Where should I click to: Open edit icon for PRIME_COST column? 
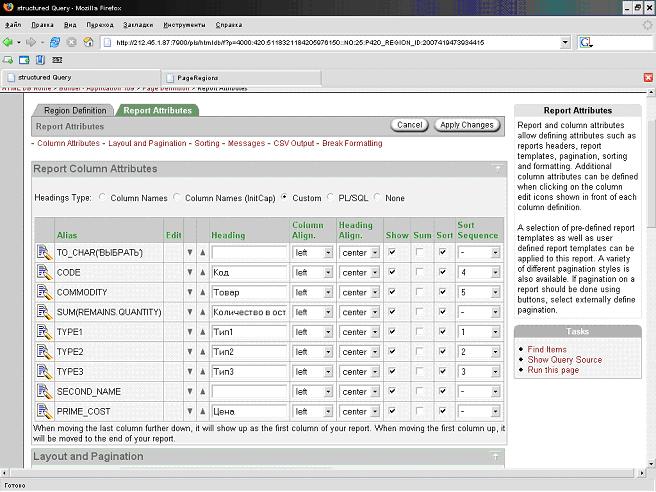44,411
